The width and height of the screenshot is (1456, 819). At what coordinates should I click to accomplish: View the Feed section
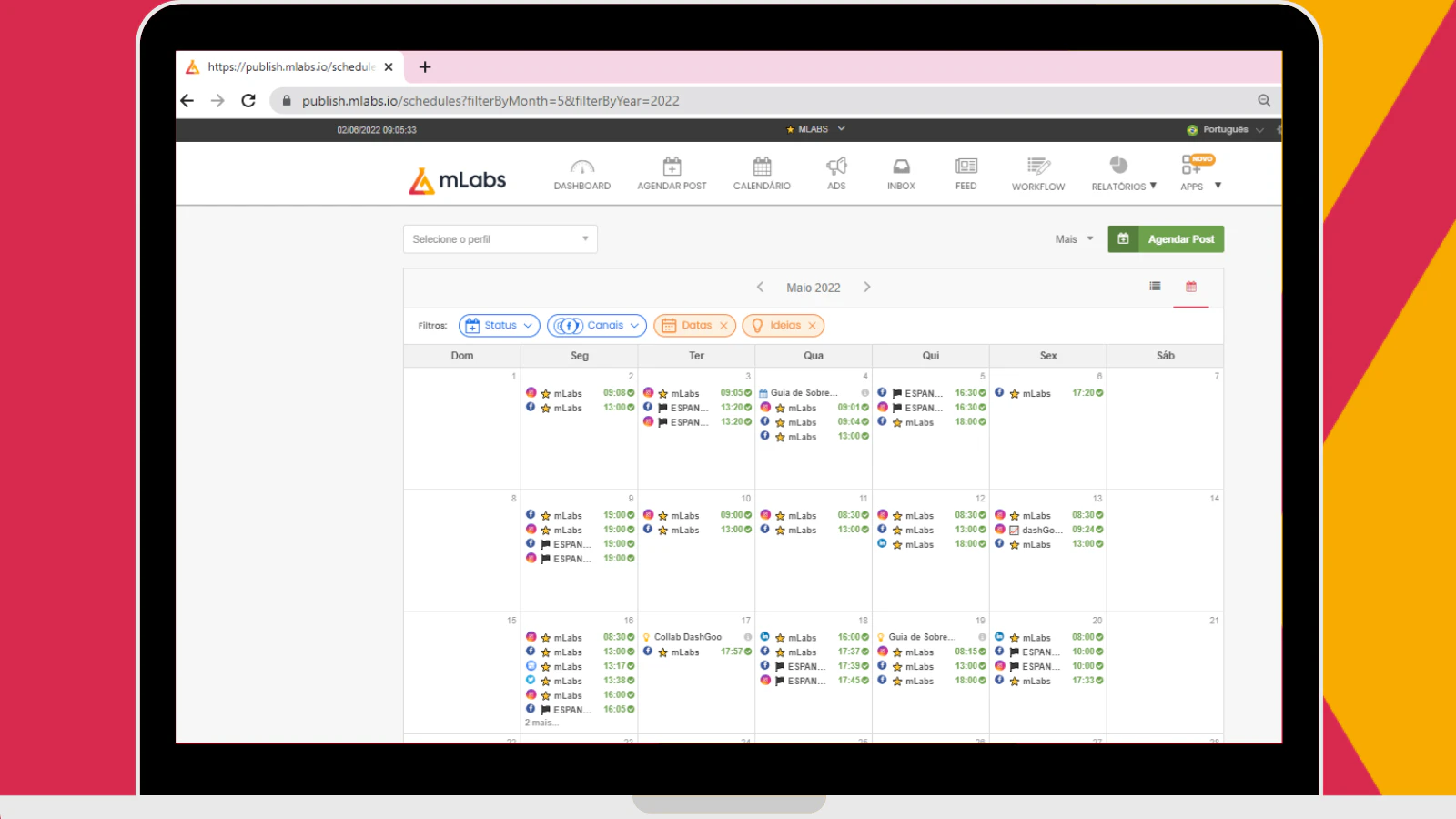965,173
